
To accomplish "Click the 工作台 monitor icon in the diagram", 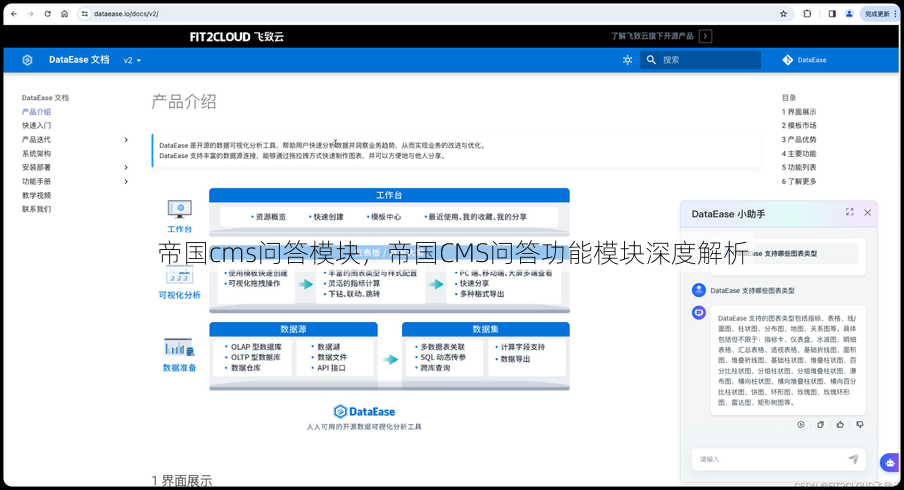I will 179,209.
